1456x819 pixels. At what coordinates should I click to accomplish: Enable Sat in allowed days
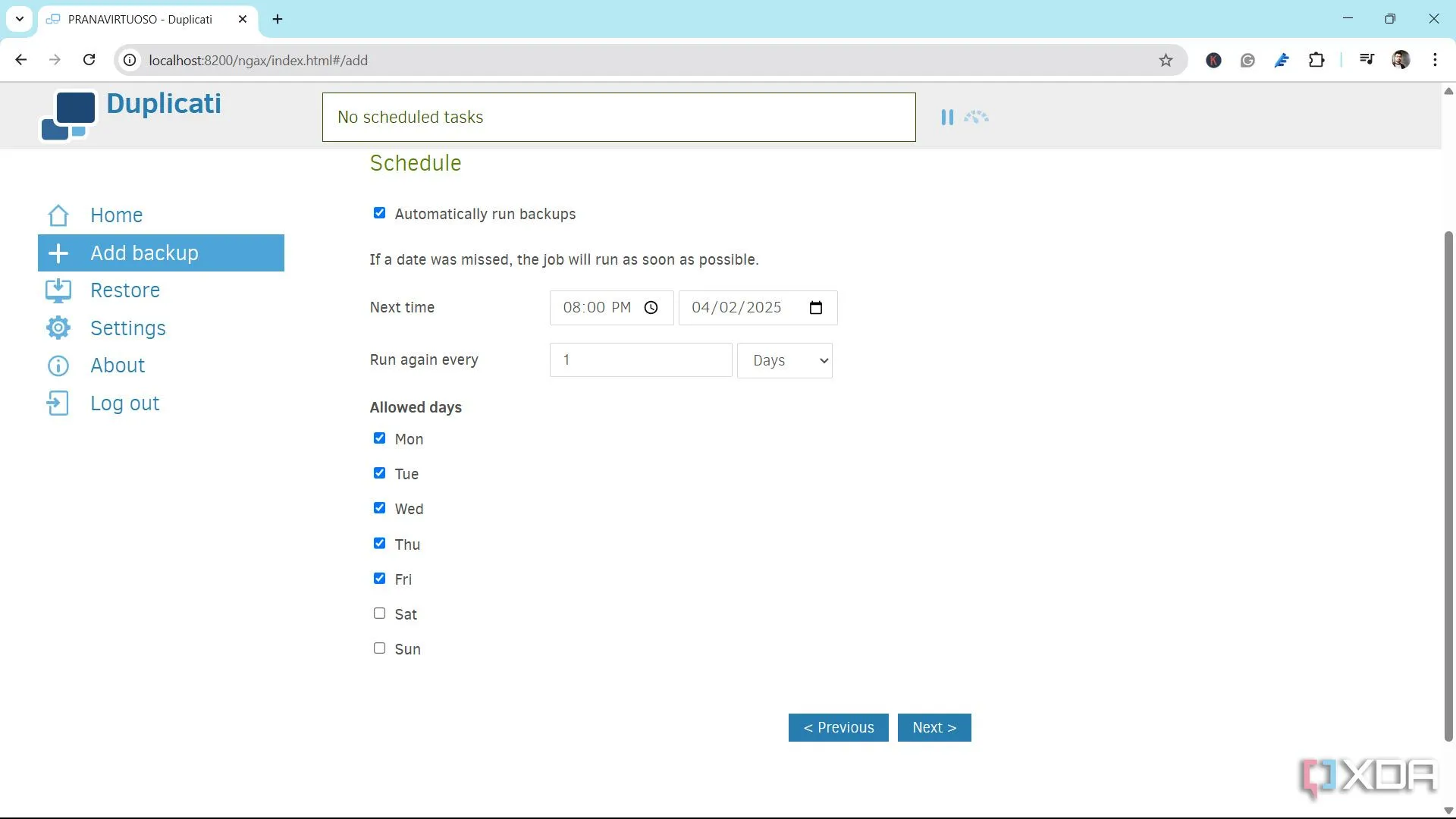379,613
